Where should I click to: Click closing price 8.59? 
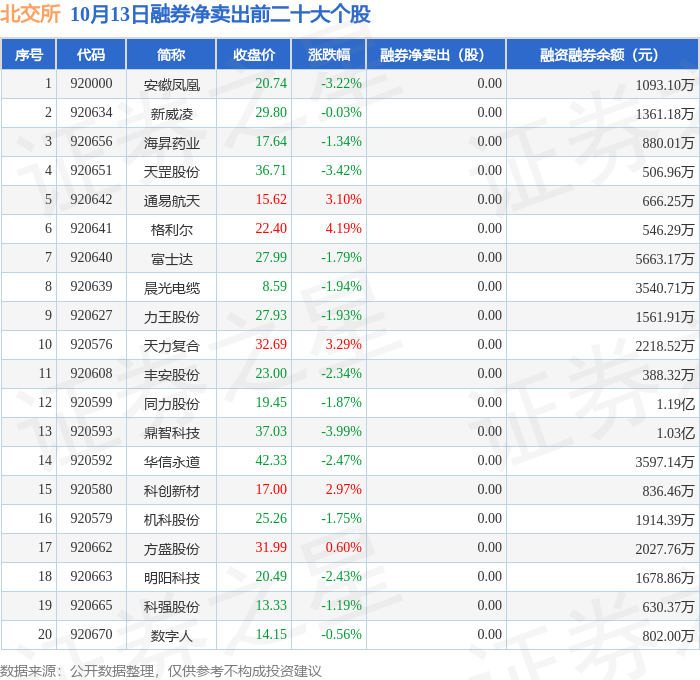click(x=275, y=287)
